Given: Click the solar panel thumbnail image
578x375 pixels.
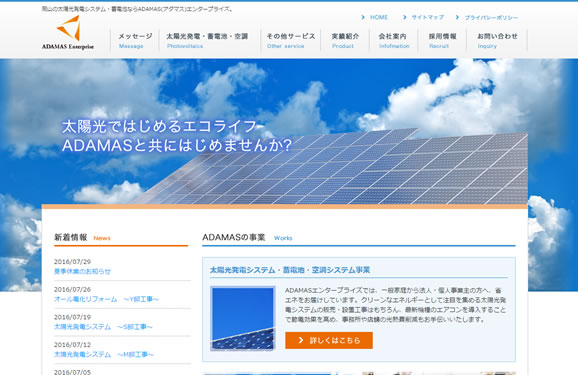Looking at the screenshot, I should [x=243, y=318].
